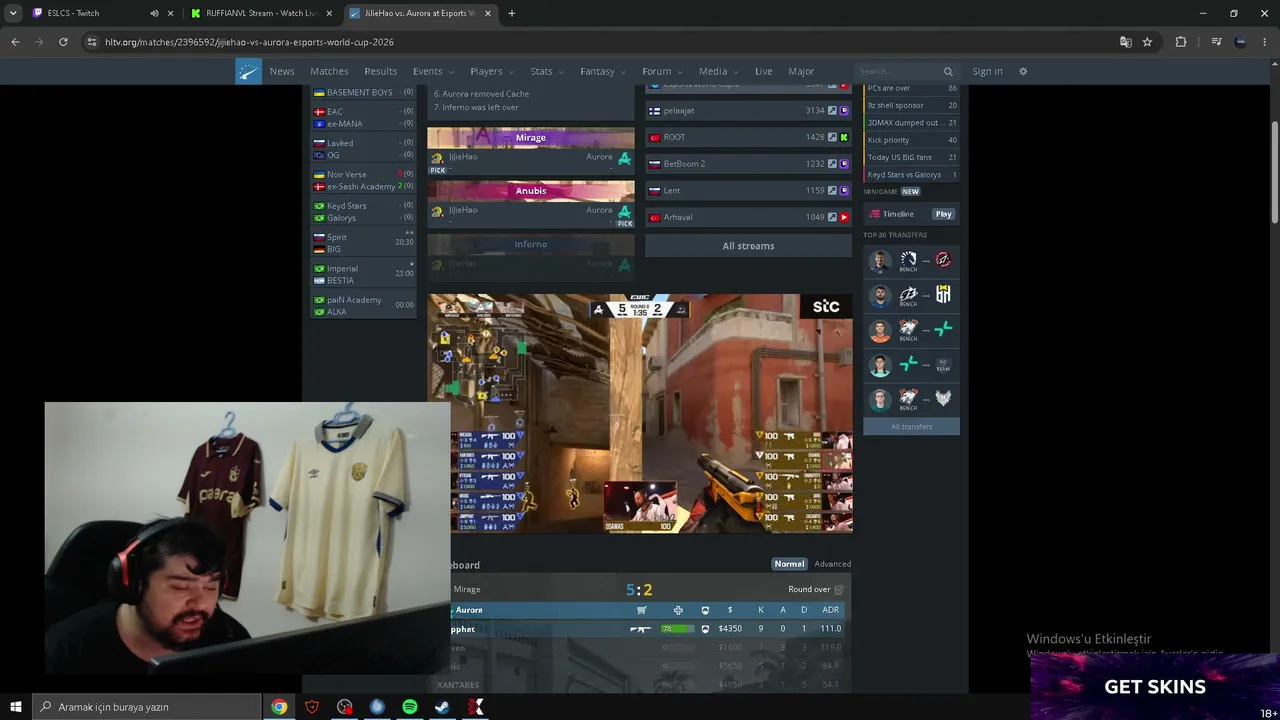The image size is (1280, 720).
Task: Expand the Events dropdown menu
Action: pyautogui.click(x=433, y=71)
